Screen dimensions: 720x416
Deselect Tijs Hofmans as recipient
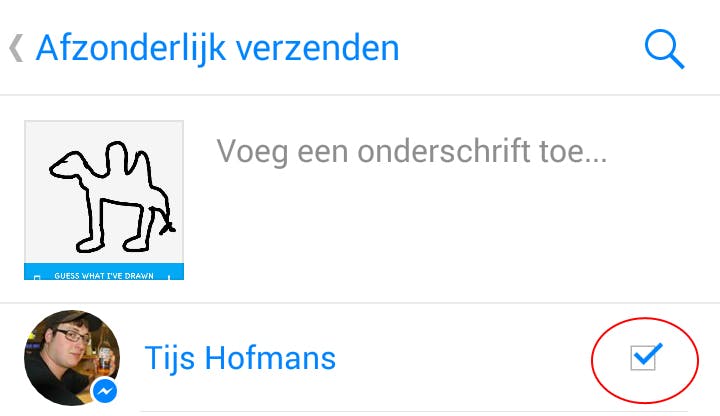coord(643,358)
